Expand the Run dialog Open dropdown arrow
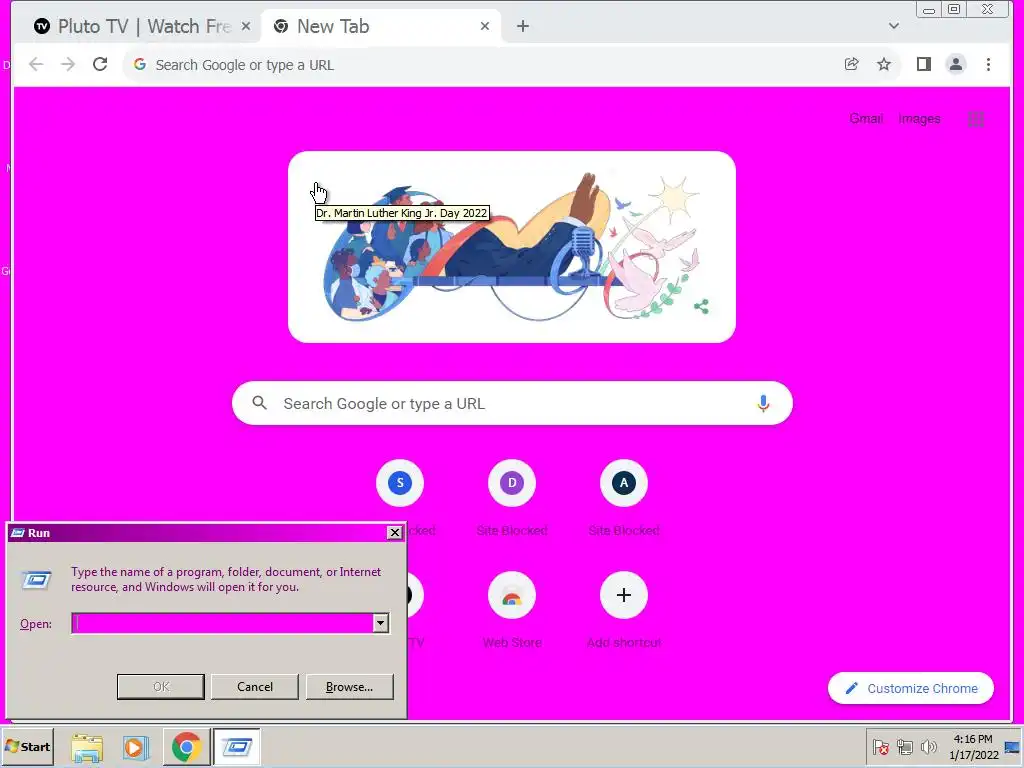 click(381, 623)
